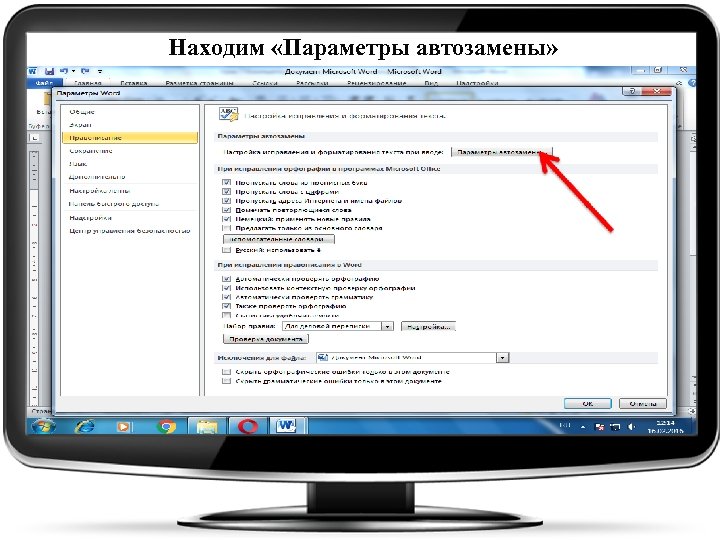Viewport: 720px width, 540px height.
Task: Click the Проверка документа button
Action: pos(266,339)
